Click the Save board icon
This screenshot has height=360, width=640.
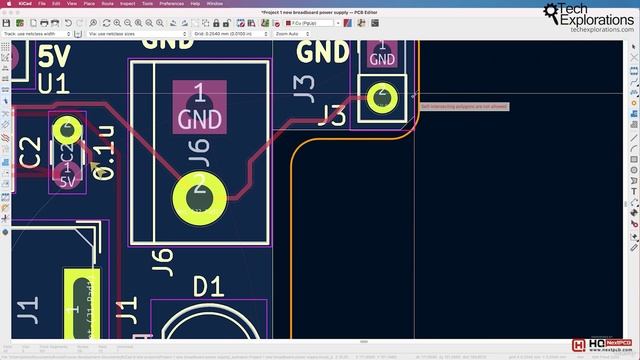click(6, 23)
